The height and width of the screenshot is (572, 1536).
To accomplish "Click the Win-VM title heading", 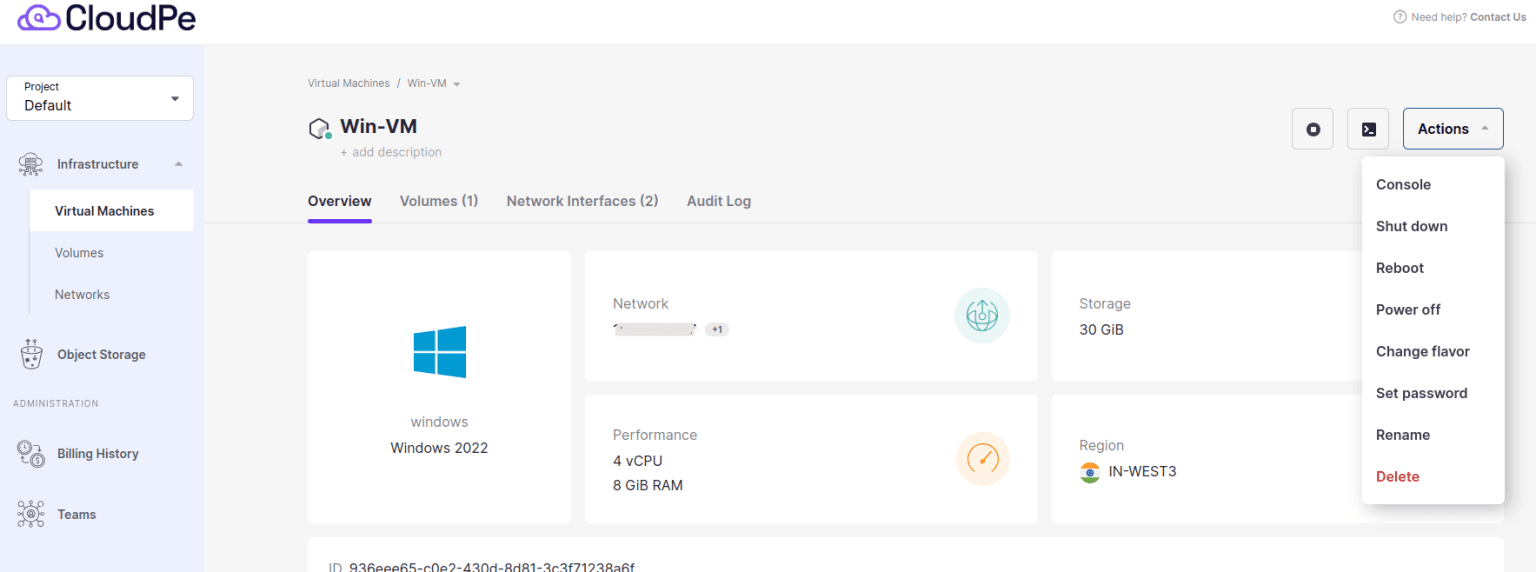I will 379,127.
